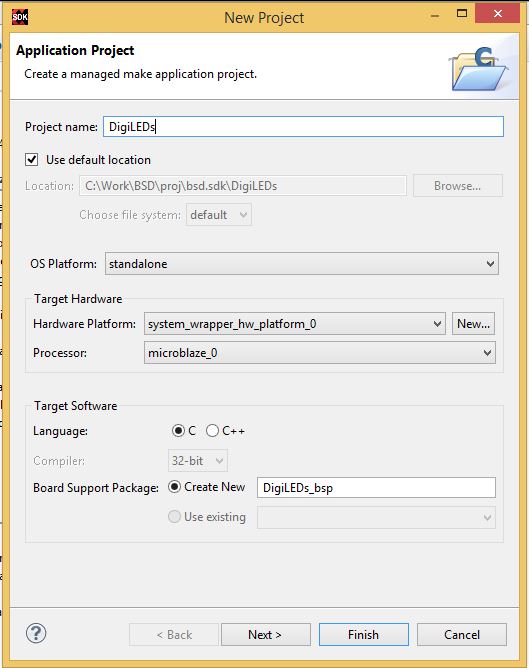This screenshot has height=668, width=529.
Task: Open the OS Platform dropdown
Action: (302, 264)
